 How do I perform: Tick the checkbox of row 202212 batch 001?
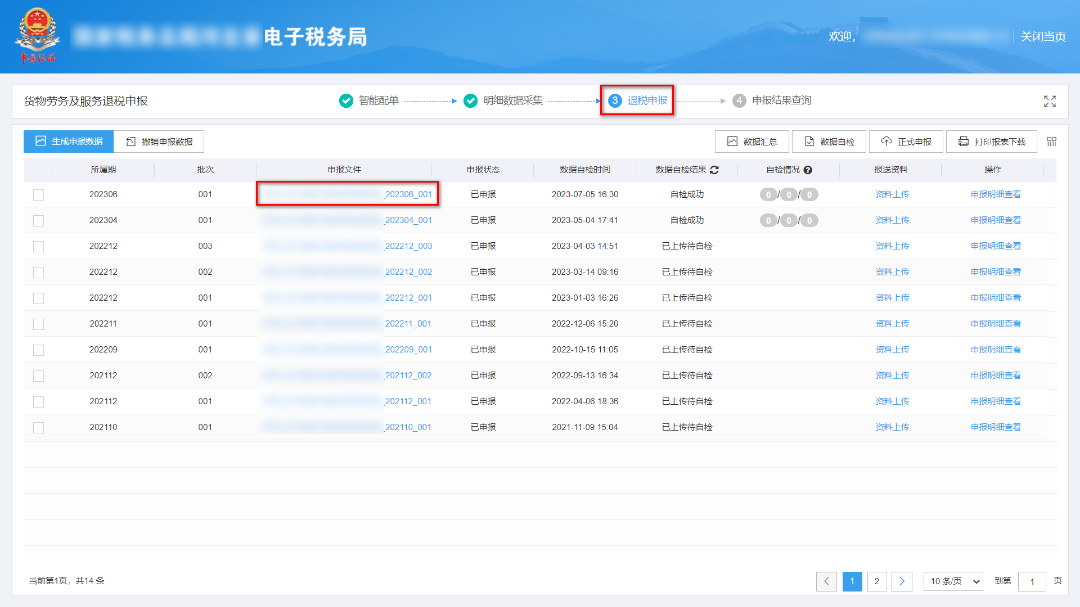(x=39, y=298)
